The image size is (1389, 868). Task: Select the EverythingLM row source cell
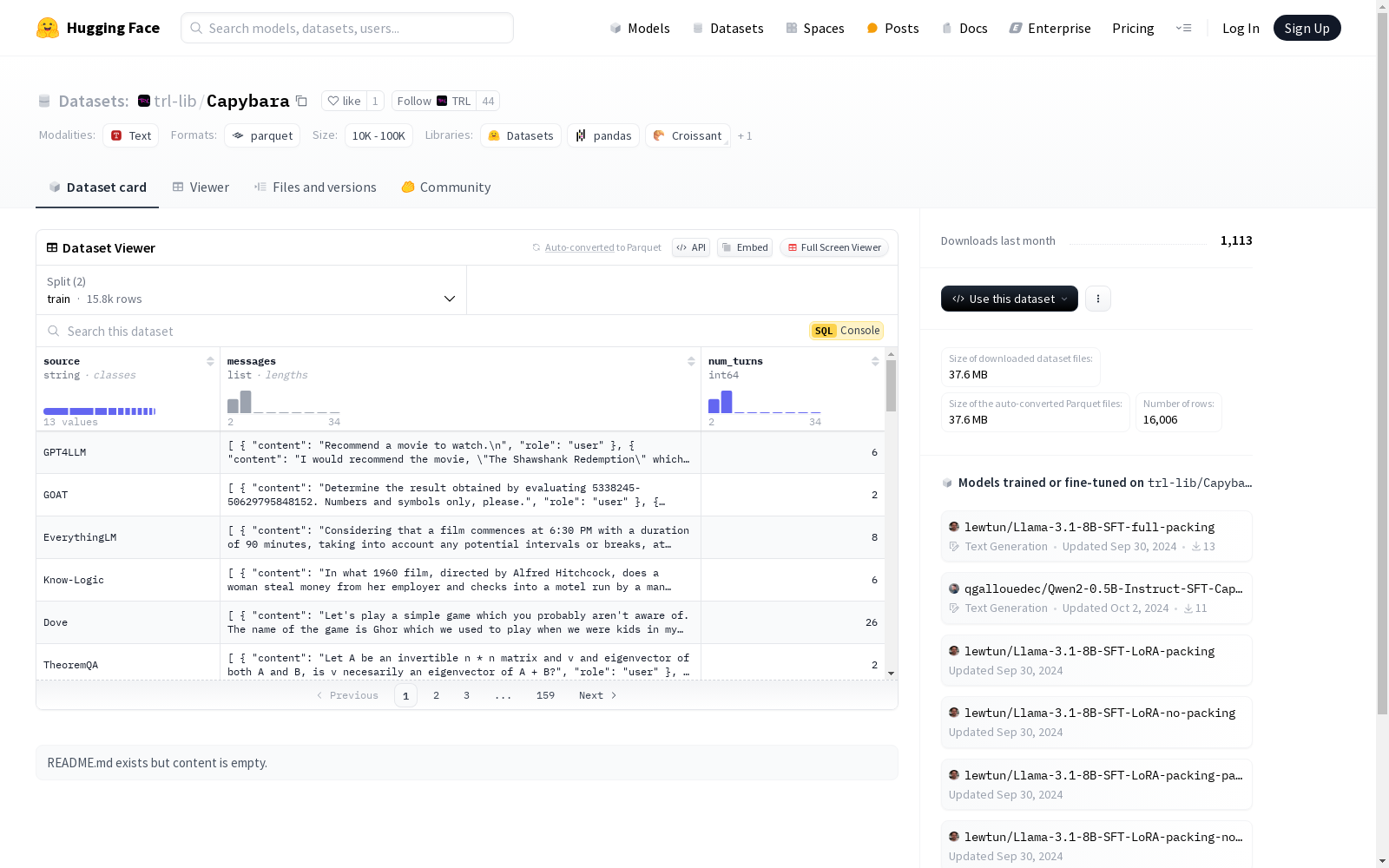click(128, 537)
